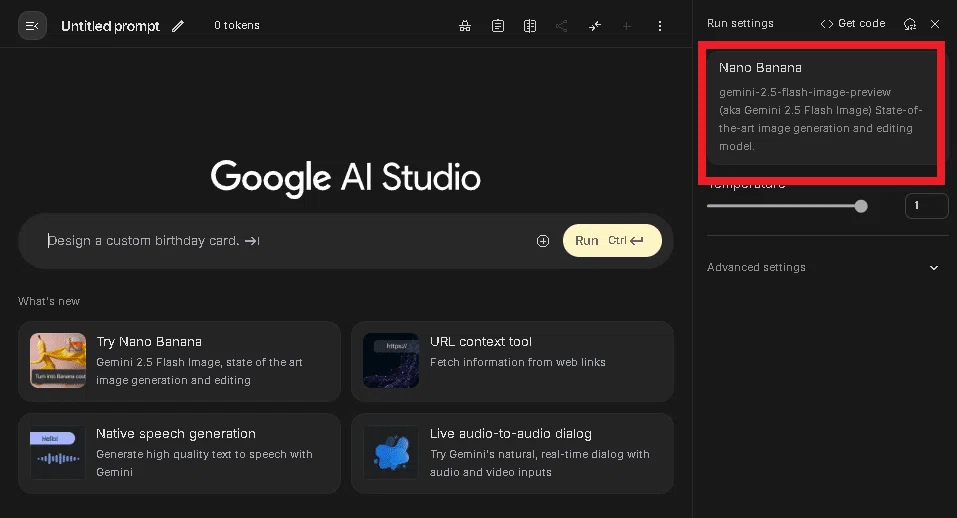
Task: Toggle compare mode icon in toolbar
Action: (x=530, y=26)
